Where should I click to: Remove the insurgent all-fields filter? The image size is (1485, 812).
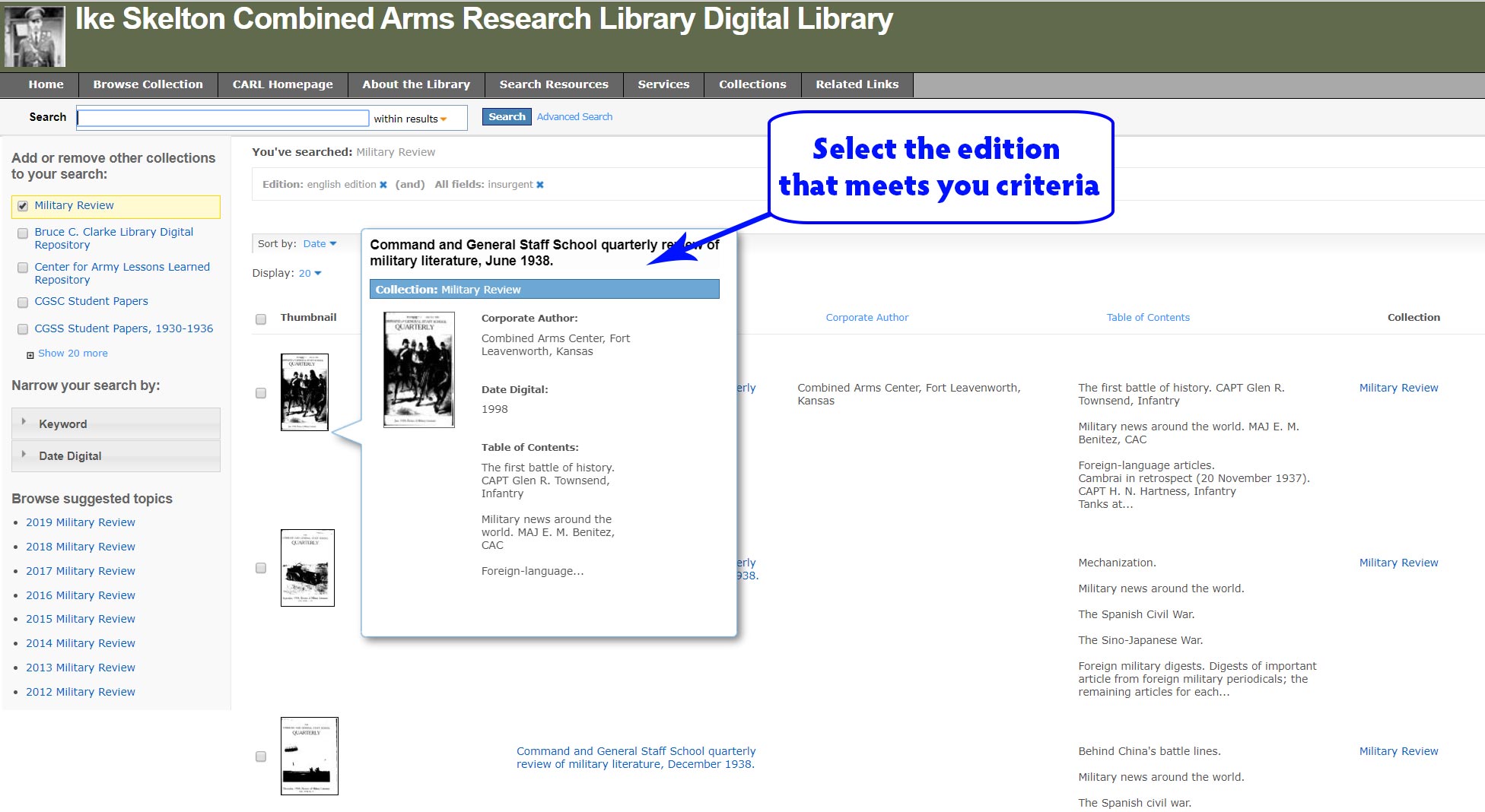(540, 185)
